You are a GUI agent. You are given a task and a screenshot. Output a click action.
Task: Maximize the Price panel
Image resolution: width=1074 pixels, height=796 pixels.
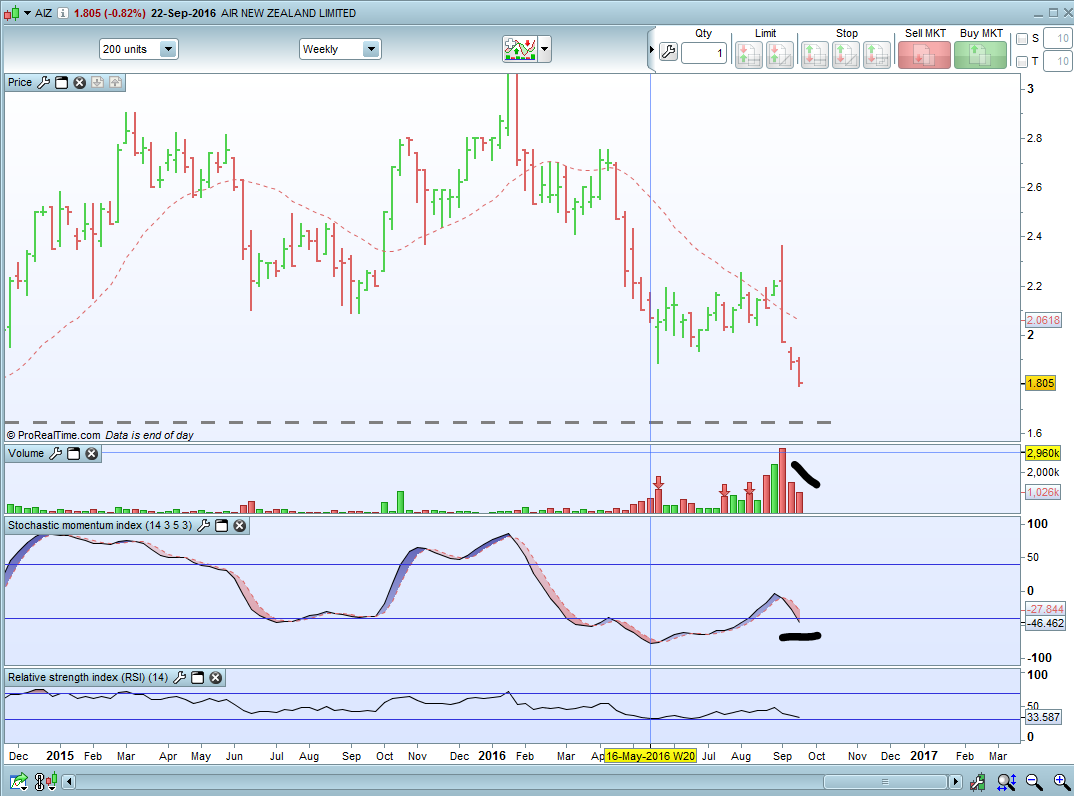pos(62,82)
